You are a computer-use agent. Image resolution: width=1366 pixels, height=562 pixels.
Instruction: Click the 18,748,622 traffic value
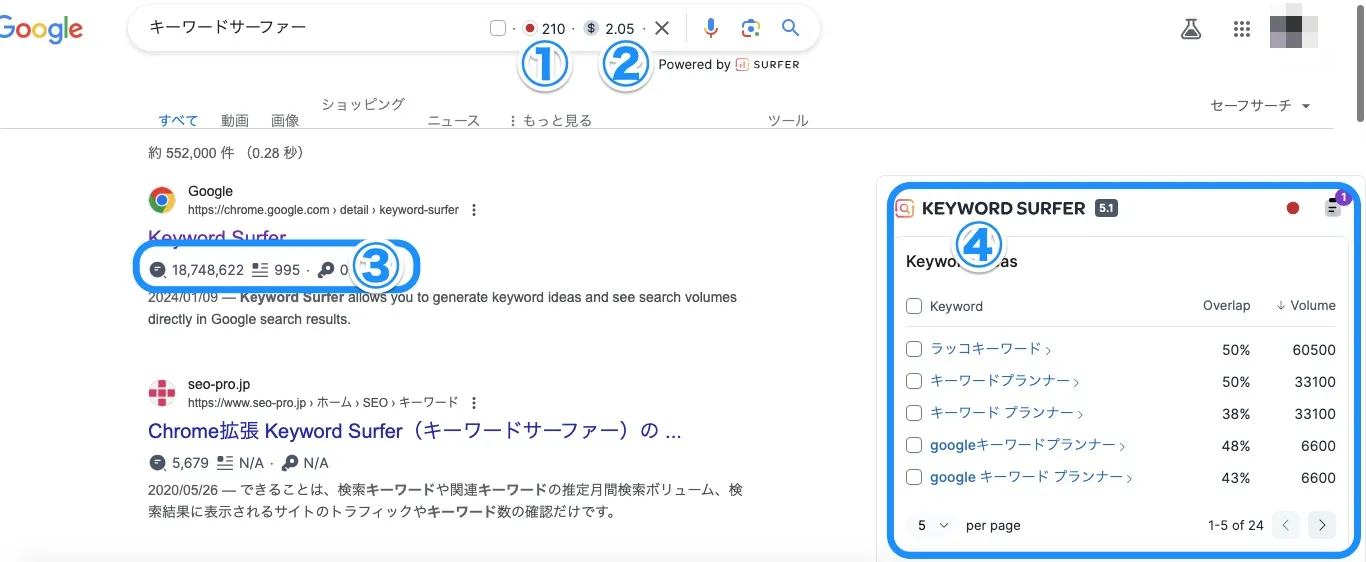208,269
